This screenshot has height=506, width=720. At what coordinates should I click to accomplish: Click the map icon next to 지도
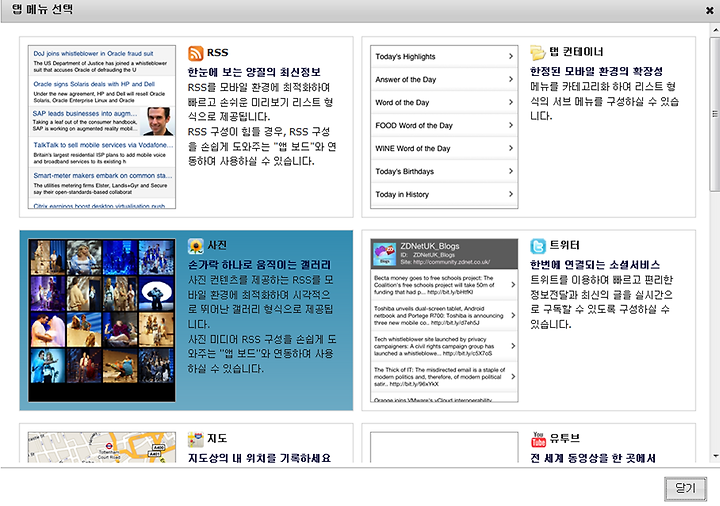pos(196,439)
